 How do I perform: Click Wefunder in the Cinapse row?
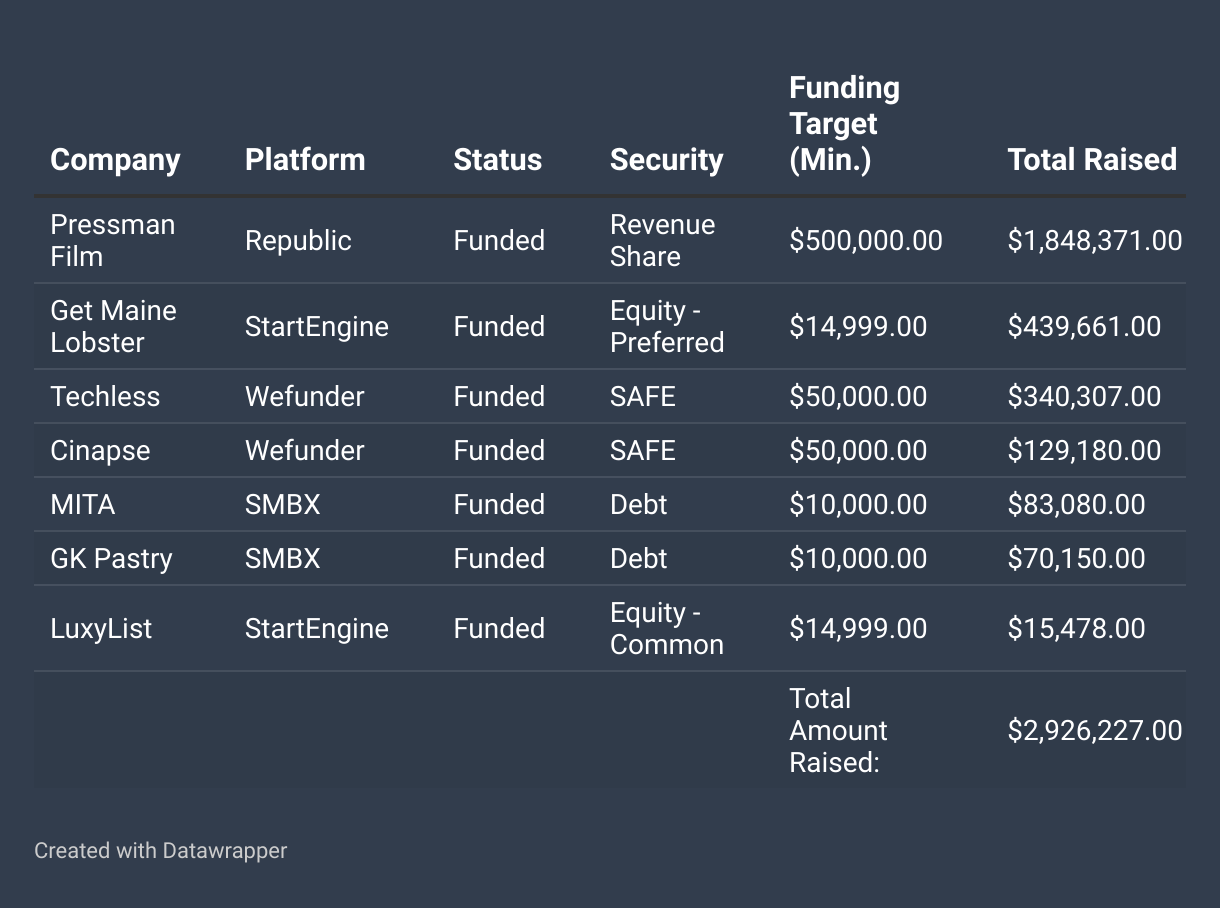(305, 450)
